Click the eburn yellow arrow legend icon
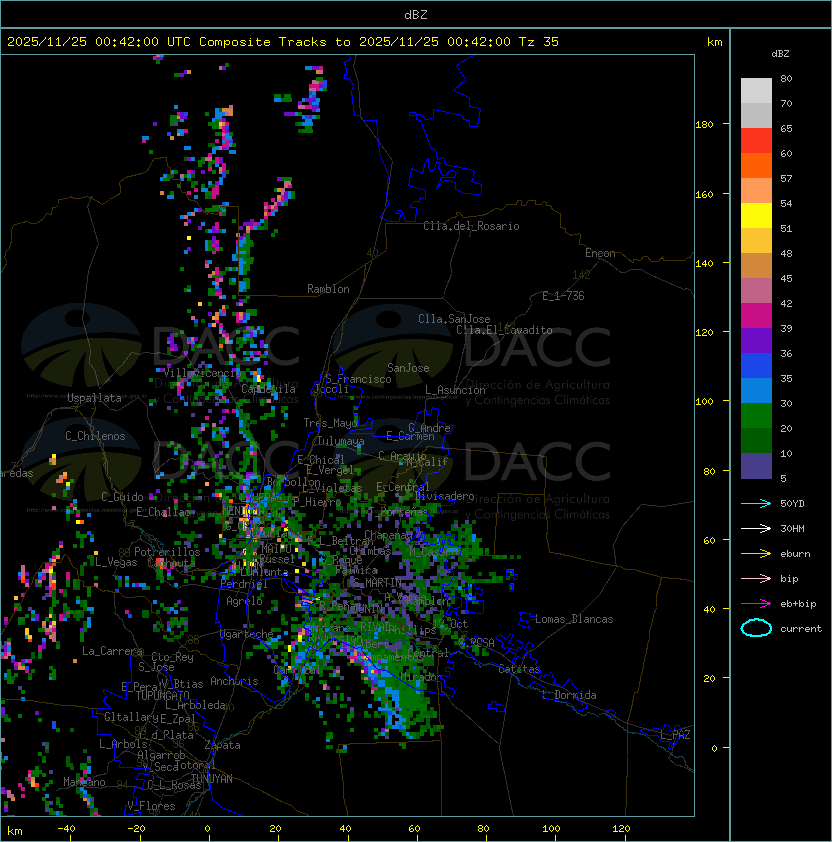Image resolution: width=832 pixels, height=842 pixels. coord(756,554)
